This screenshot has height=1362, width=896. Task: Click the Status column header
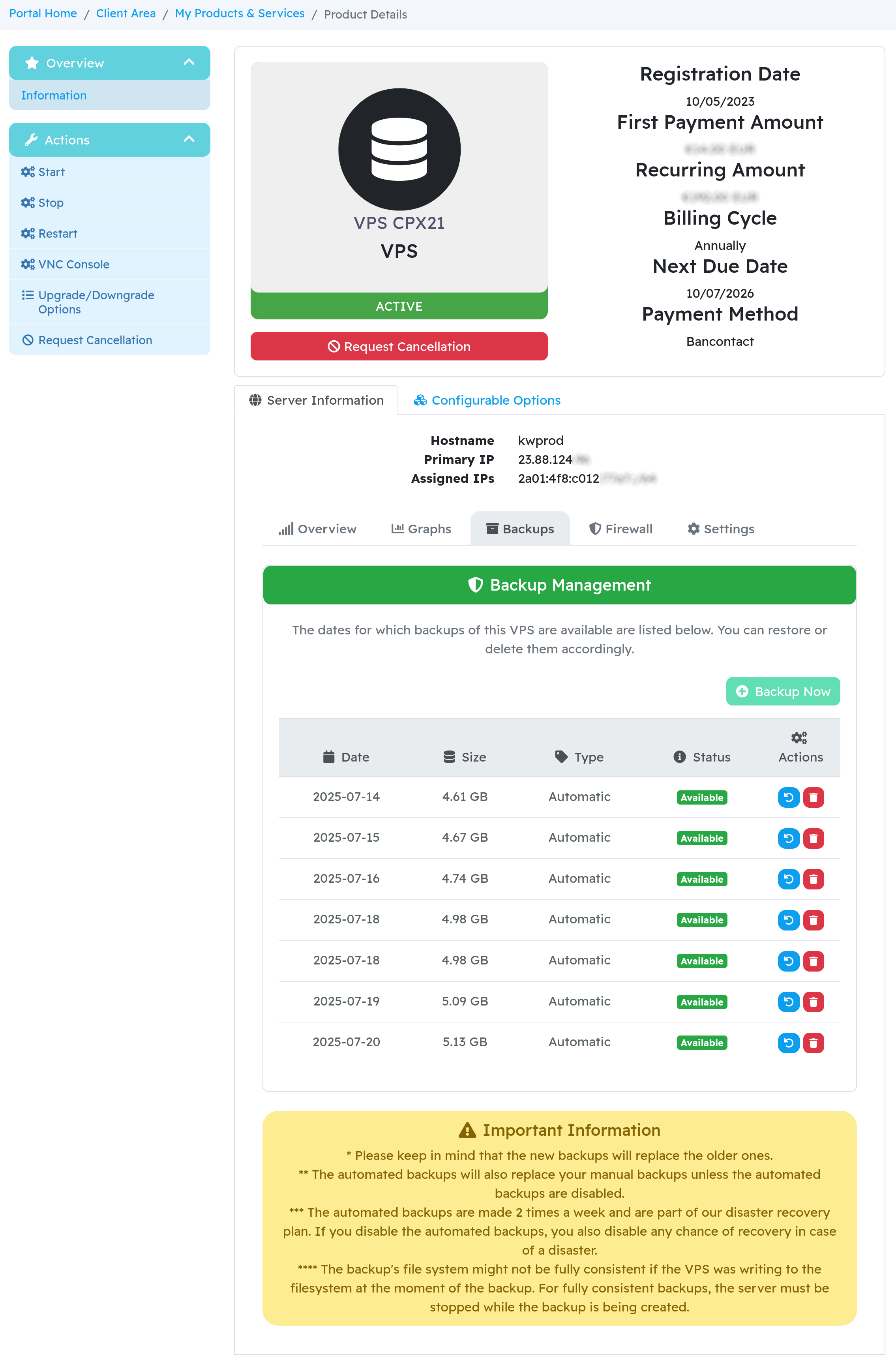pos(701,756)
